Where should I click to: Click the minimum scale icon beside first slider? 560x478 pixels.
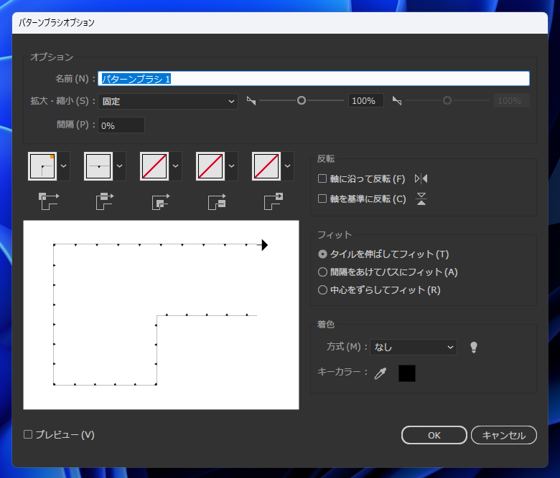[x=251, y=101]
